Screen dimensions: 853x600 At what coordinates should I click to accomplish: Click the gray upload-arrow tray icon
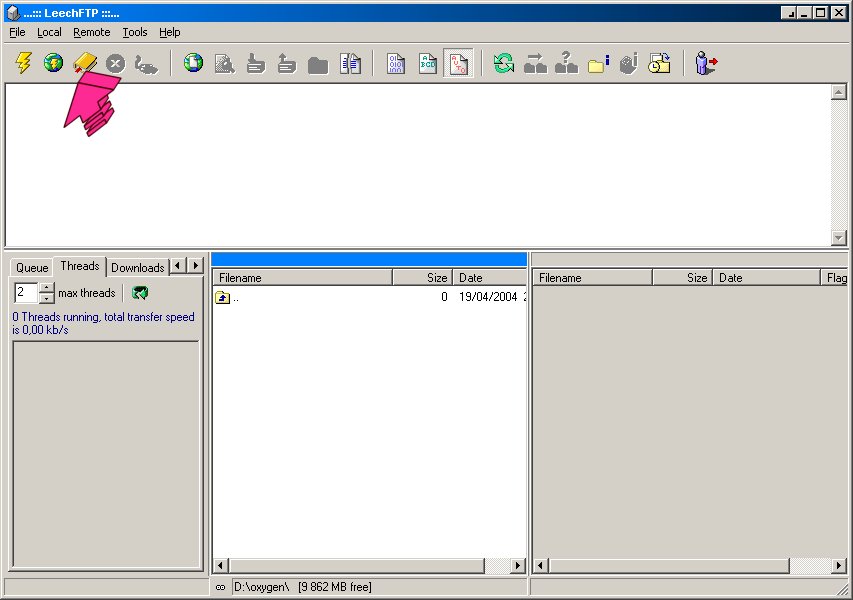[287, 64]
